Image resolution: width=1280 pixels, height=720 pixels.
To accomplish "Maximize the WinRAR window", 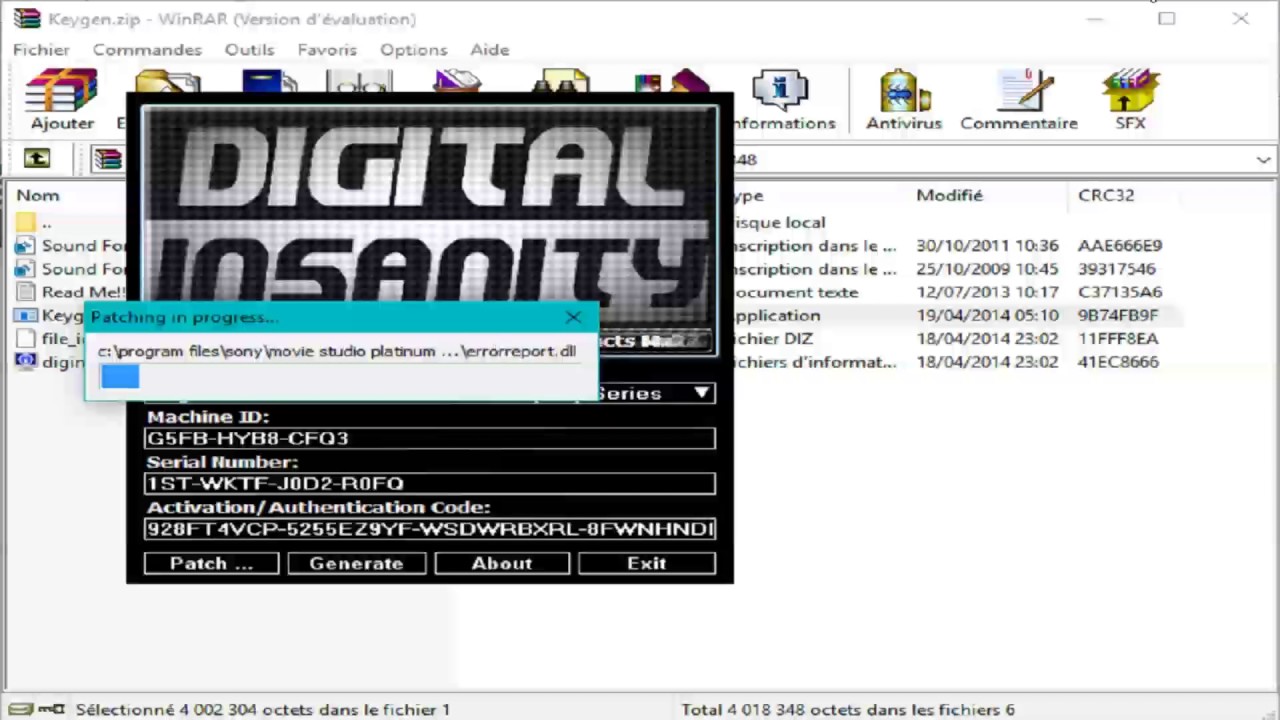I will tap(1167, 18).
